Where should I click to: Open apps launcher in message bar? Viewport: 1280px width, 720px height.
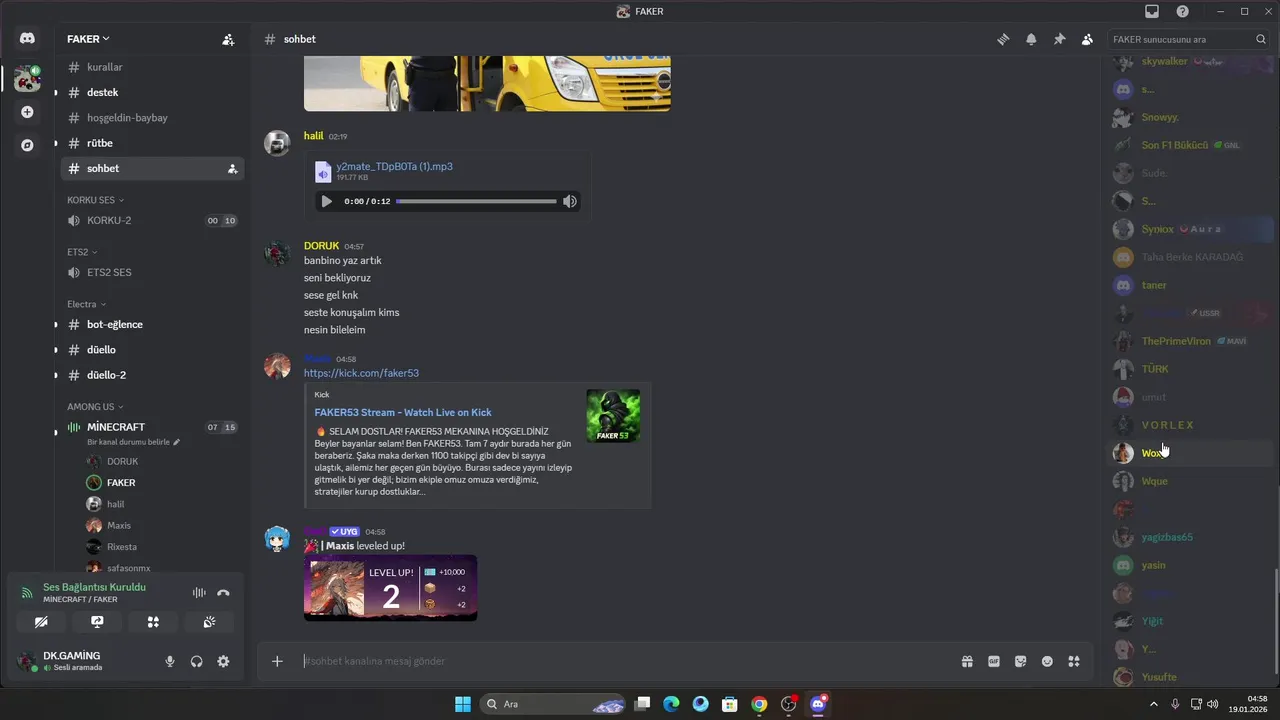pos(1074,661)
